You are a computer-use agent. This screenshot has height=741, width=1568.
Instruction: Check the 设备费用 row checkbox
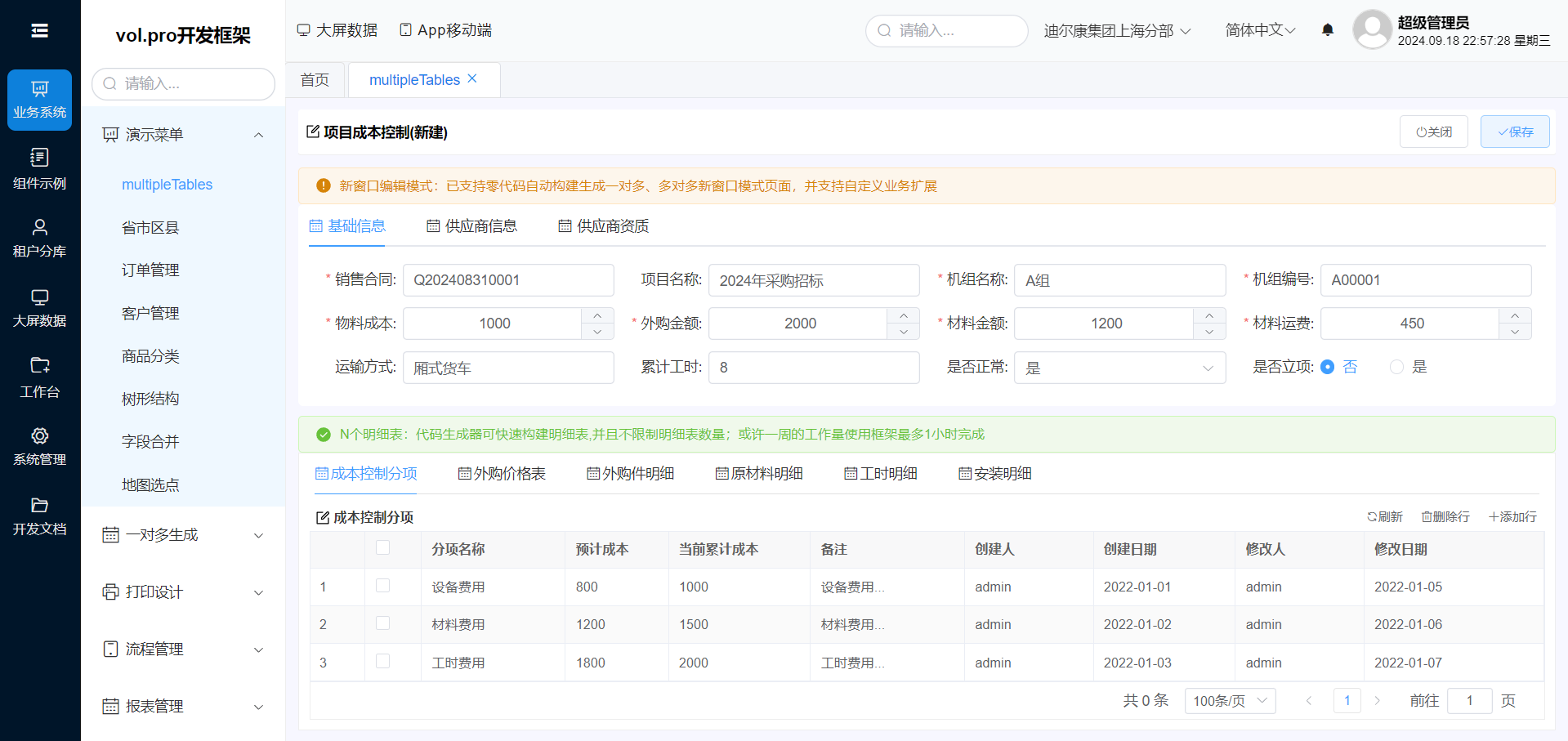point(382,585)
